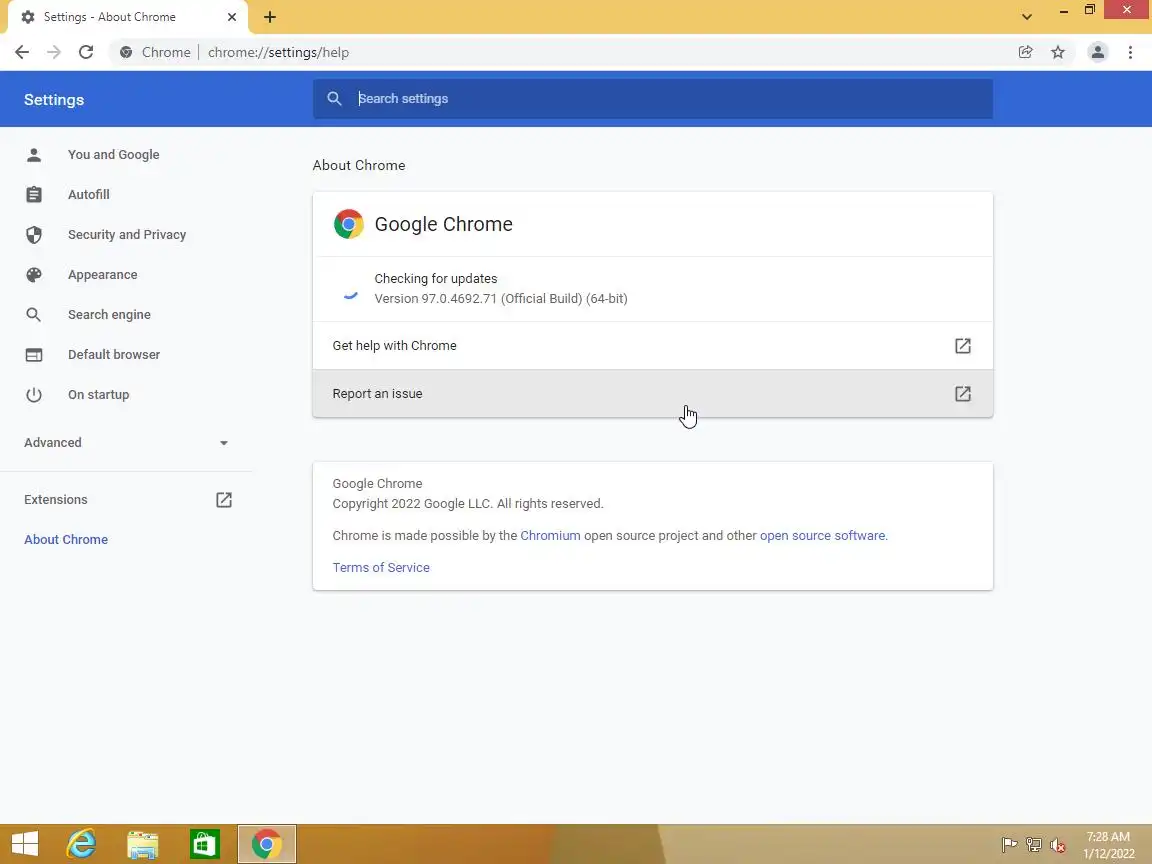Click inside the Search settings field
This screenshot has width=1152, height=864.
[x=652, y=98]
